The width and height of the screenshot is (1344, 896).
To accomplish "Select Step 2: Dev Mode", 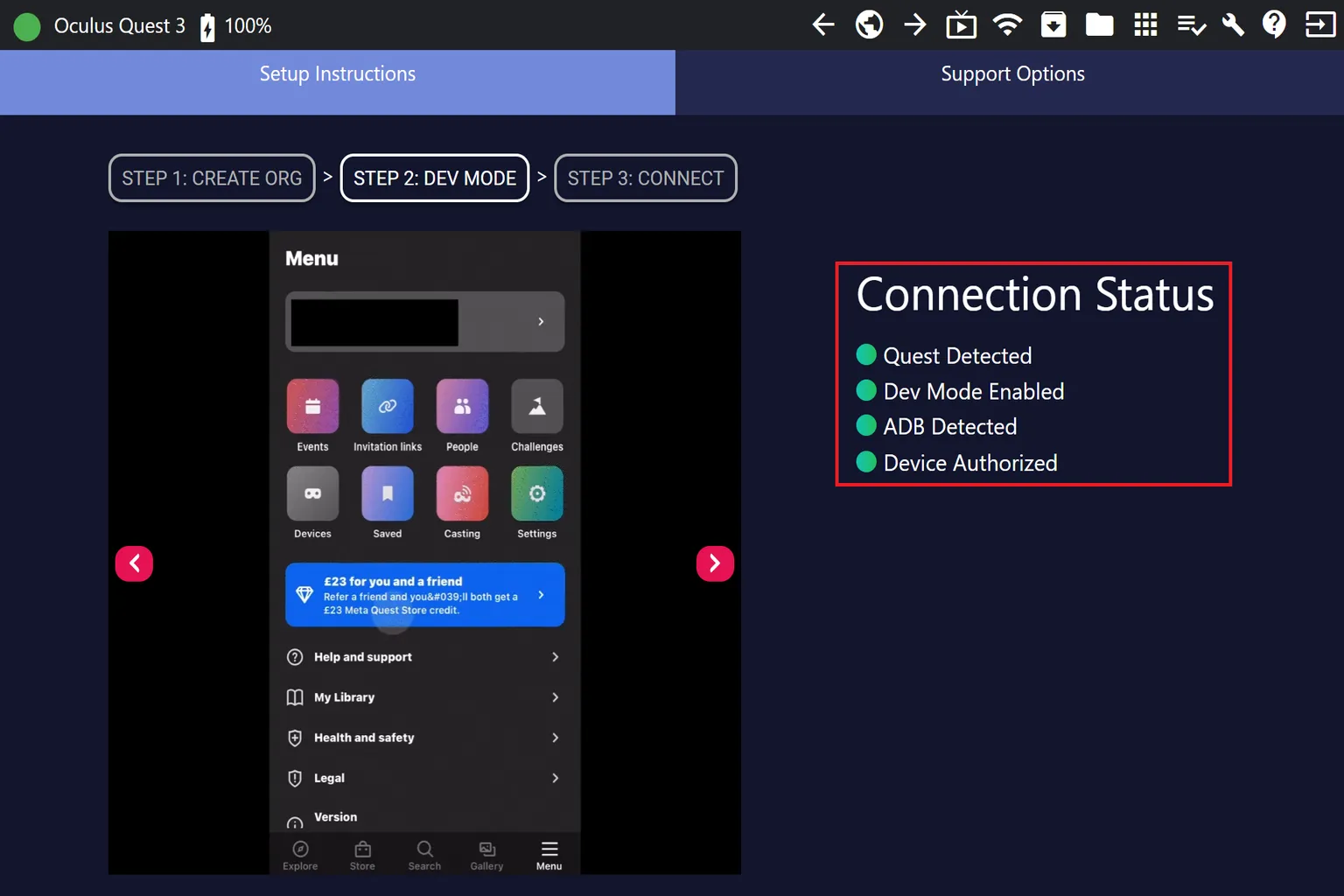I will (435, 178).
